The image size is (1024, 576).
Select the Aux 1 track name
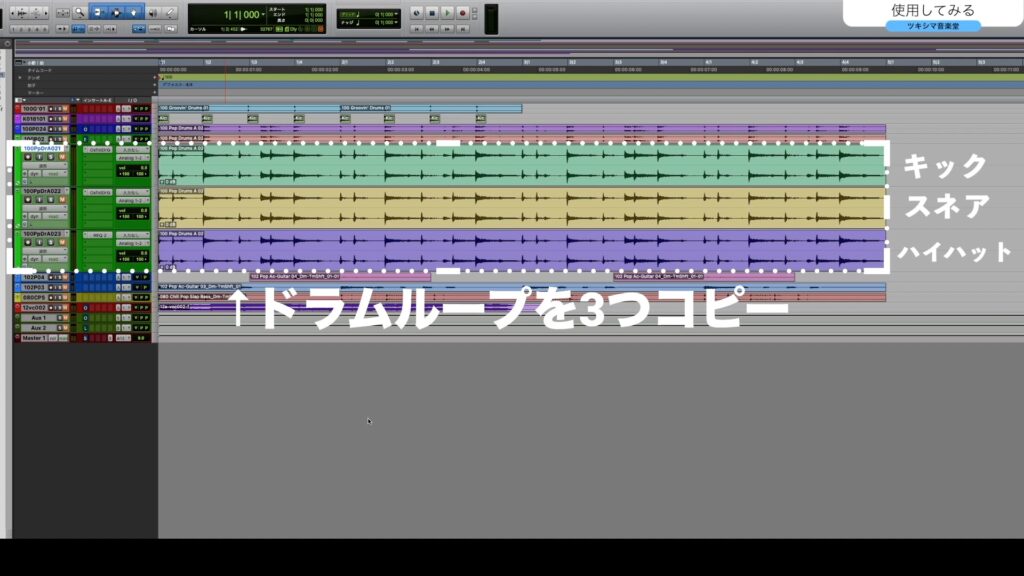pyautogui.click(x=39, y=317)
